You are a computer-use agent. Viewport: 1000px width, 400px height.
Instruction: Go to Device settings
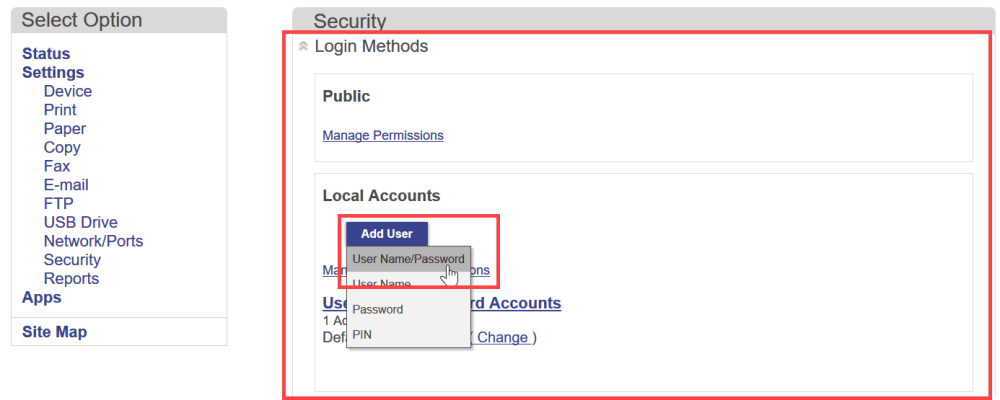(67, 91)
